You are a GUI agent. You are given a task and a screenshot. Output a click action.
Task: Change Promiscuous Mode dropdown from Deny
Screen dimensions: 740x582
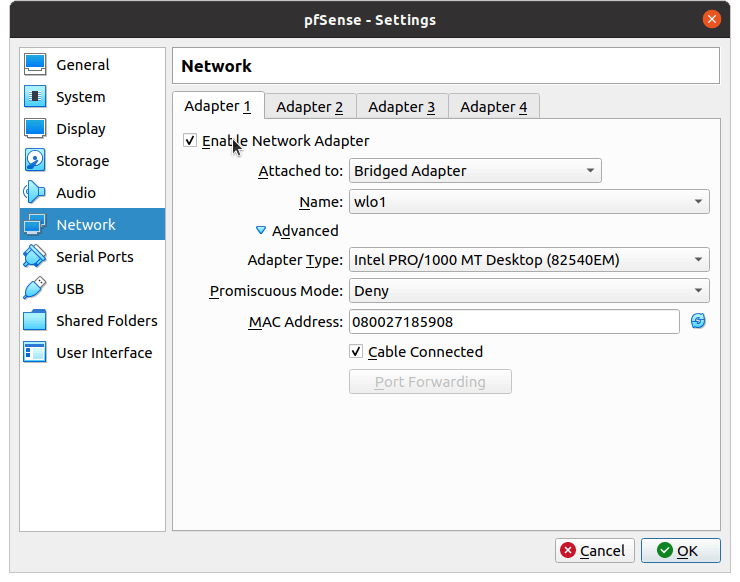529,291
